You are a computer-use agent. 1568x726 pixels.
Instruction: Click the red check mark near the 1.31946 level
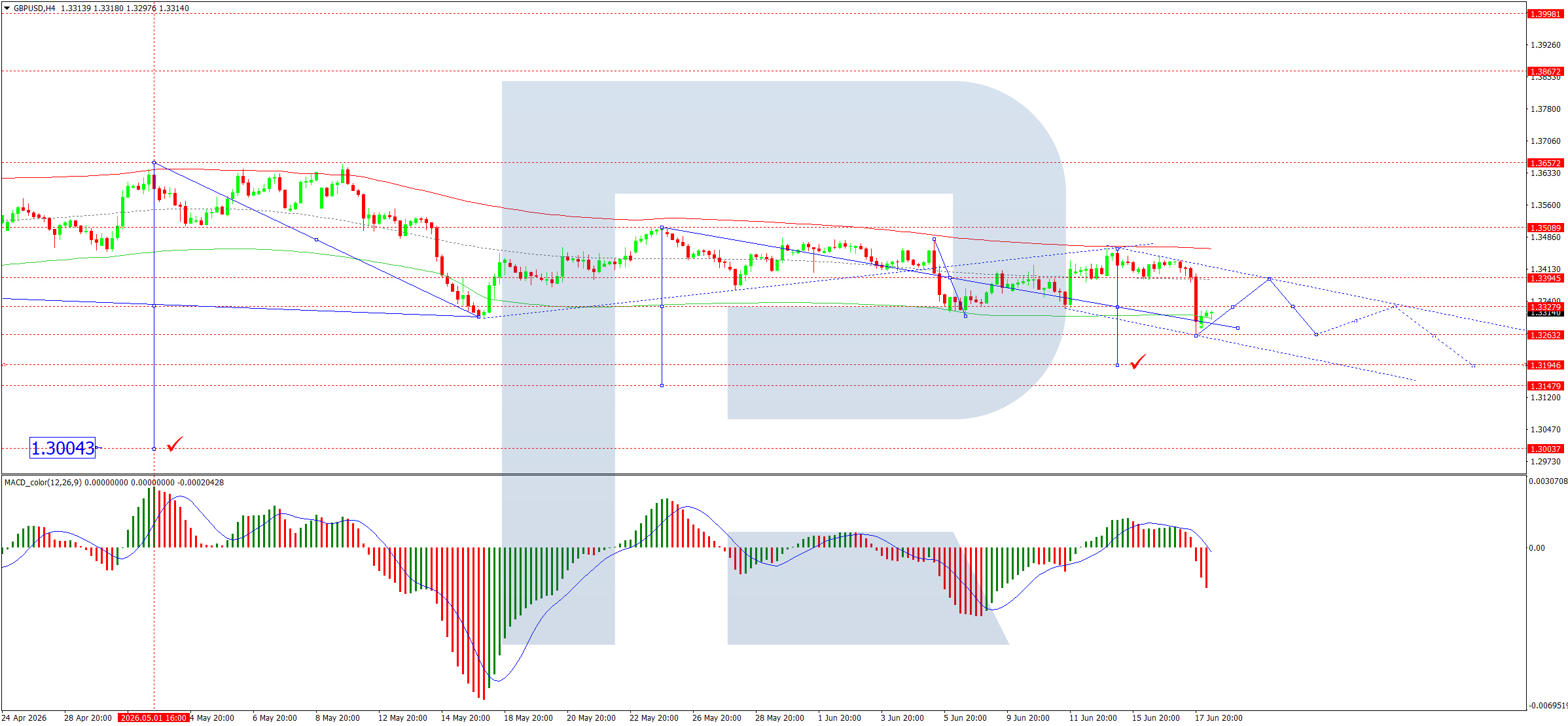(1139, 361)
